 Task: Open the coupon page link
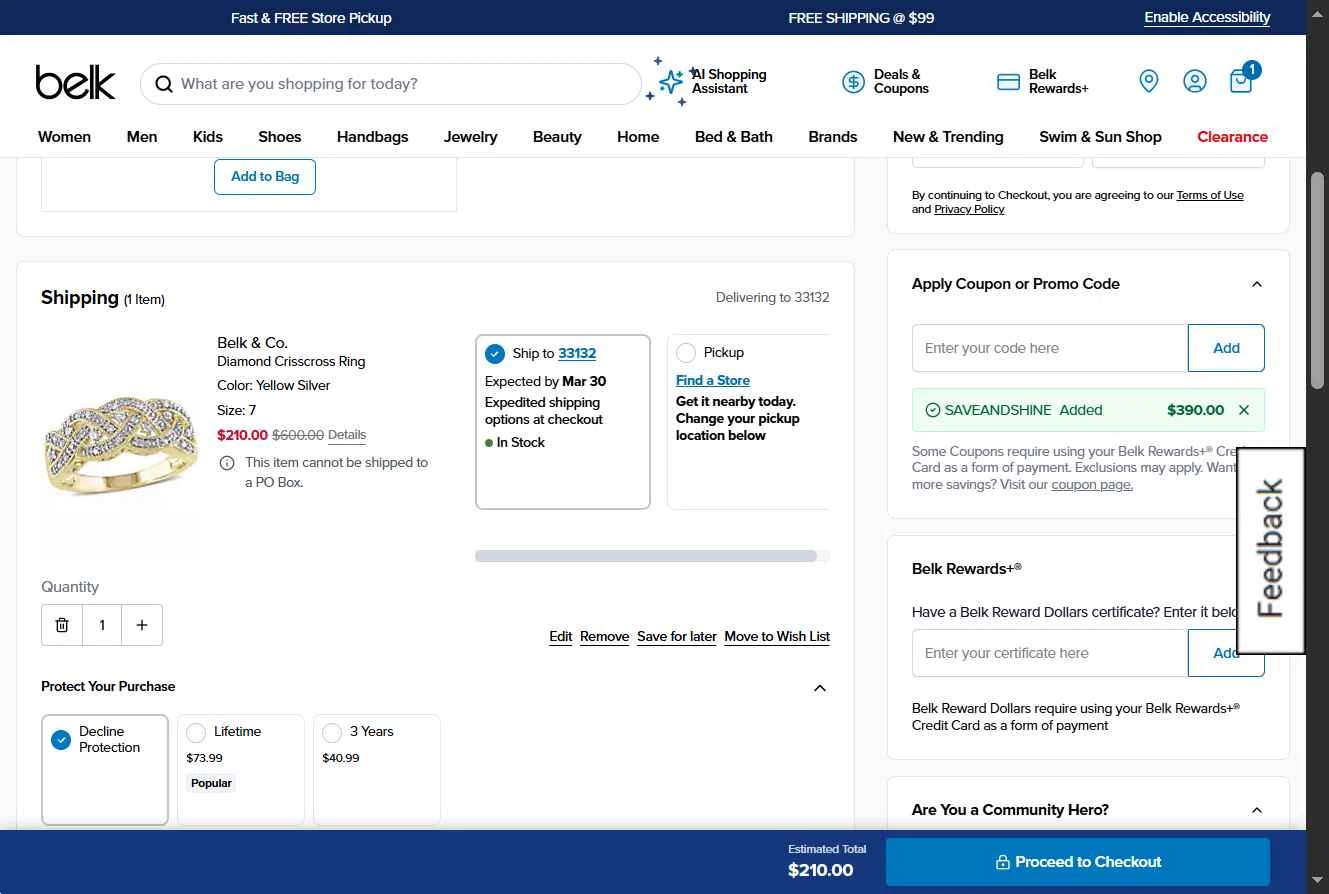pyautogui.click(x=1092, y=485)
